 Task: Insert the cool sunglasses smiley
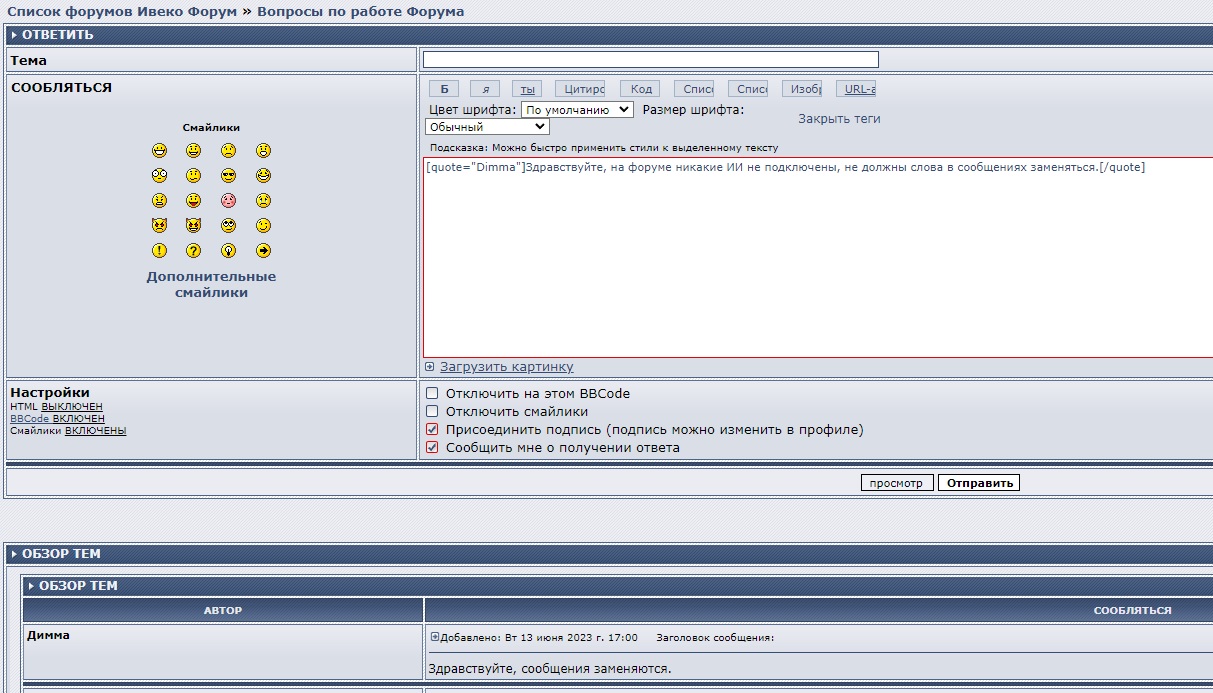229,176
